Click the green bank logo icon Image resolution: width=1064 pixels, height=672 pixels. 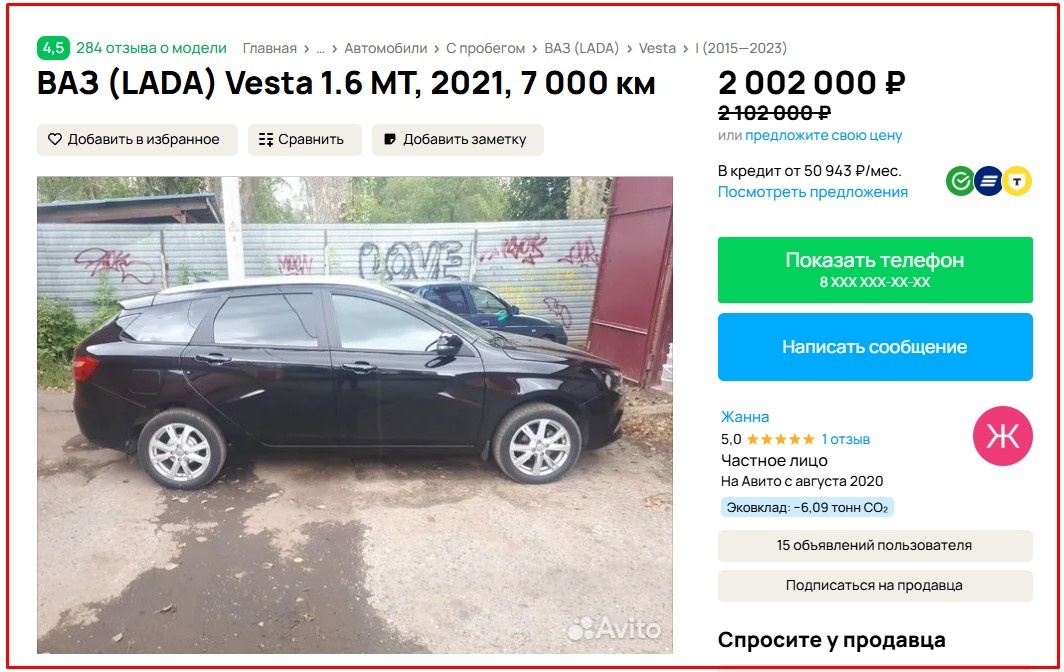click(960, 181)
